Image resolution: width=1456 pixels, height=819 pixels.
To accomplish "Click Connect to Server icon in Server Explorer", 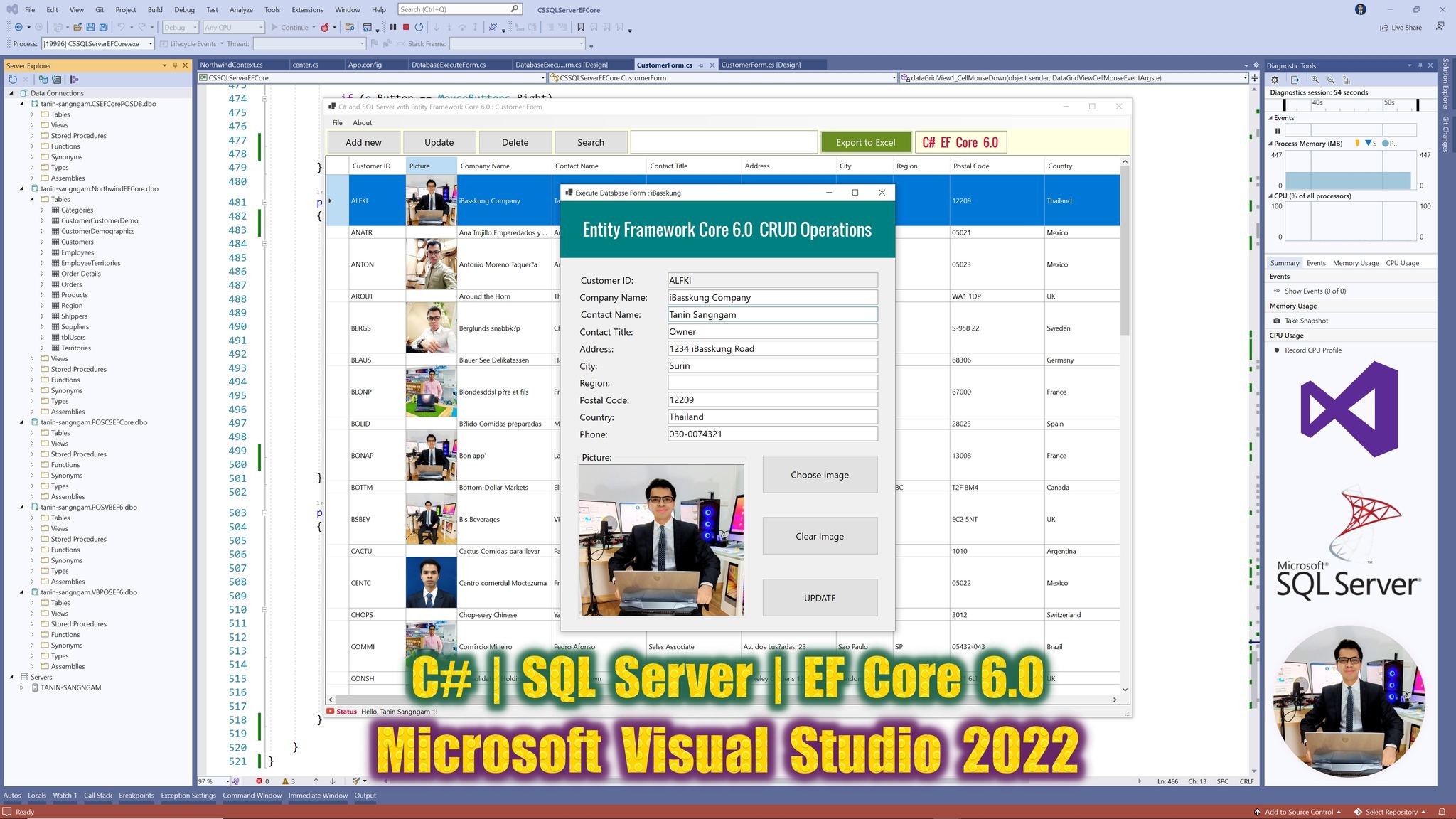I will (57, 80).
